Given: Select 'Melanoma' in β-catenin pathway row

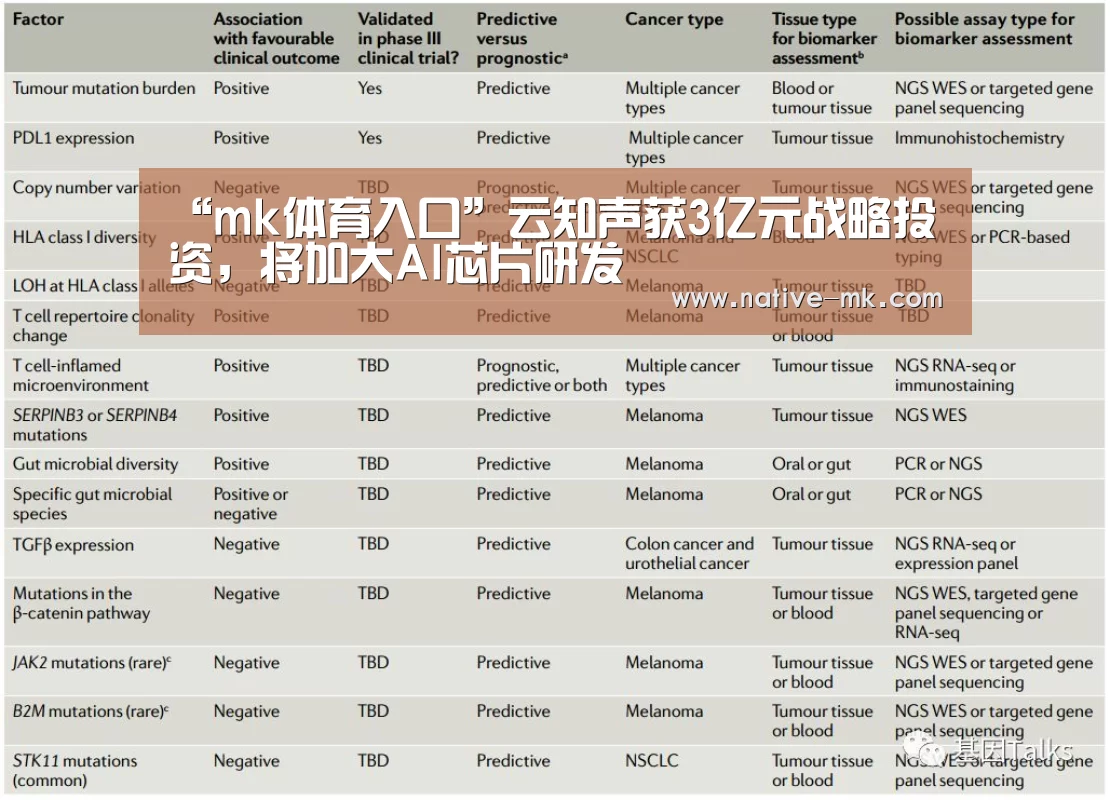Looking at the screenshot, I should pos(664,594).
